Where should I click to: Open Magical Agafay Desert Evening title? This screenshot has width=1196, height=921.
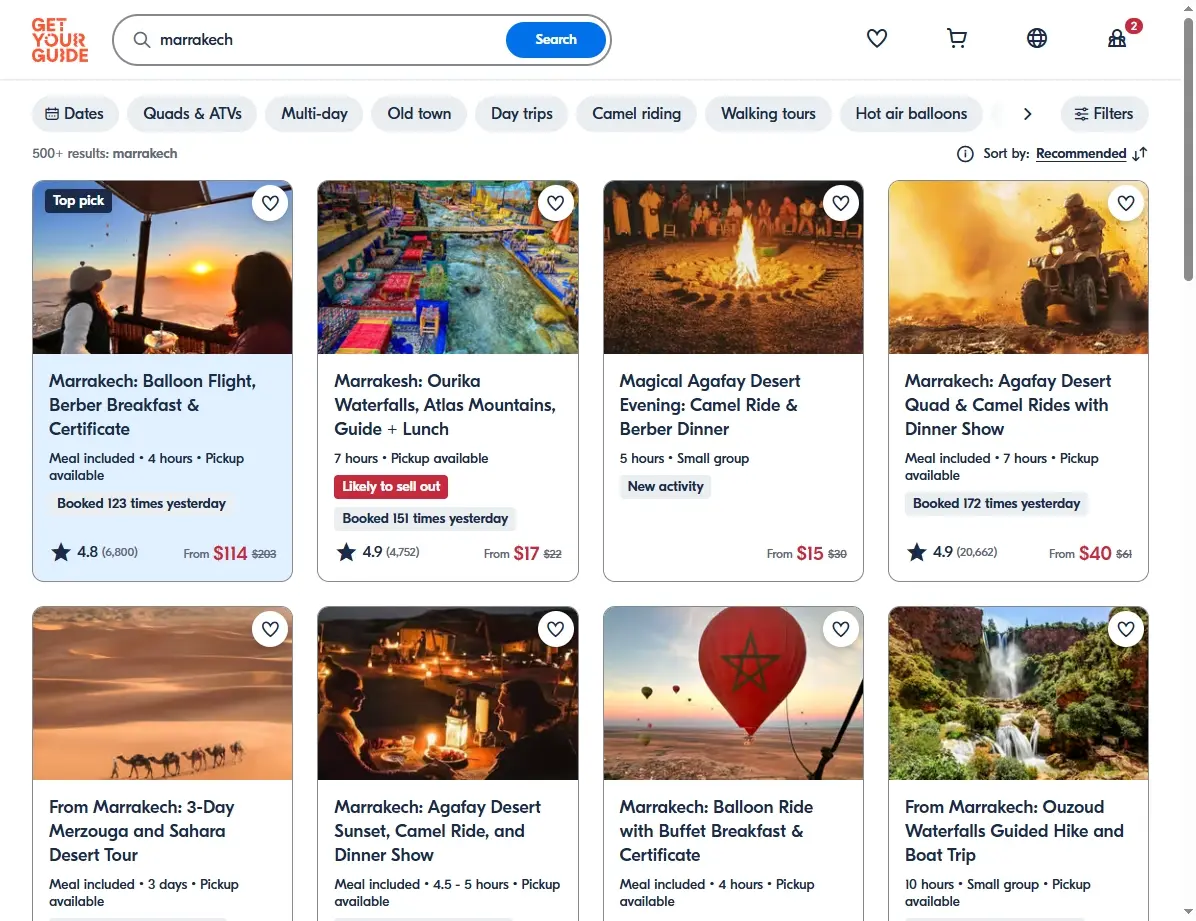coord(710,405)
